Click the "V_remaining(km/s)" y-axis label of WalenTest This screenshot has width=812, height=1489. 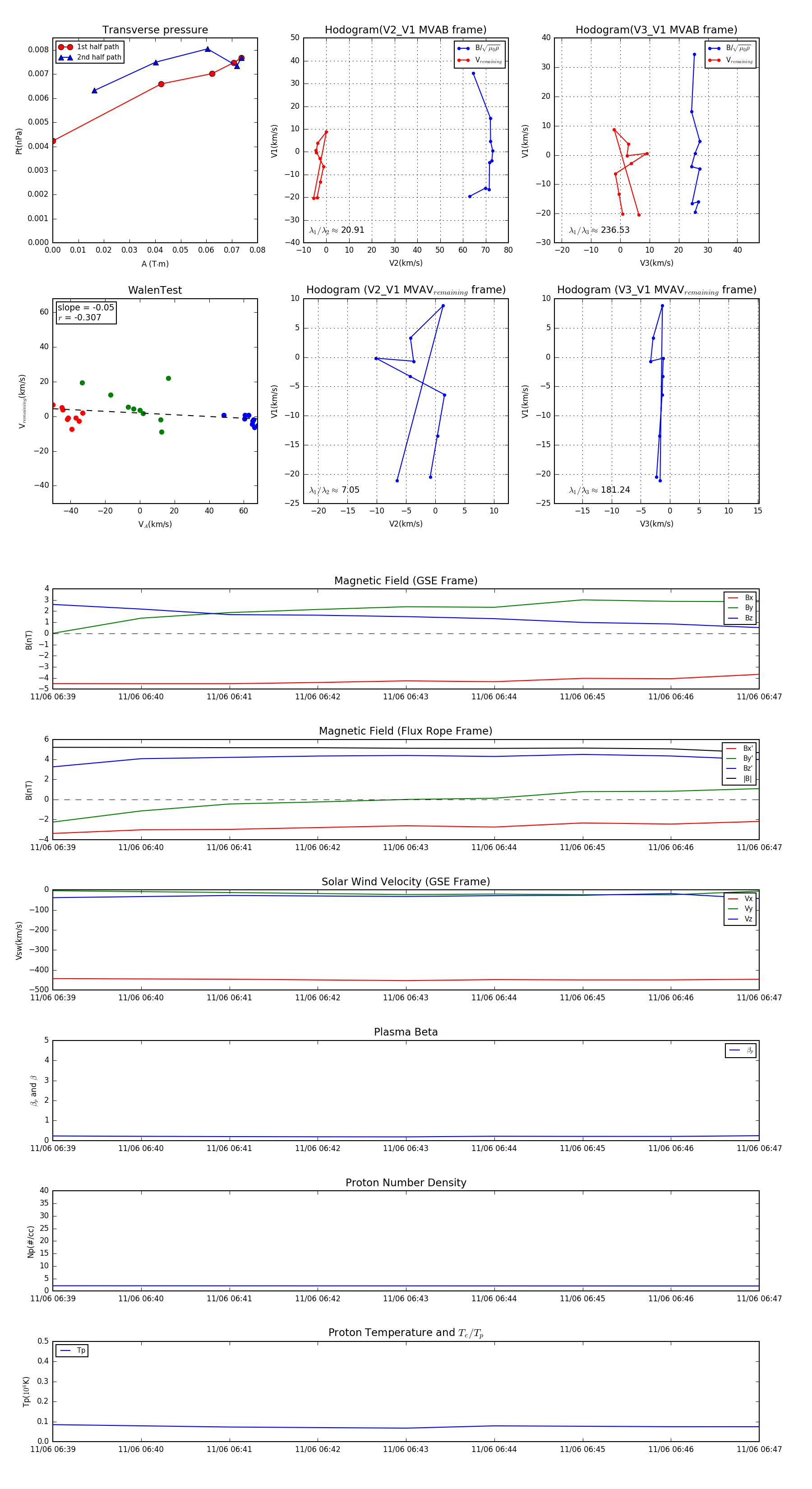22,401
